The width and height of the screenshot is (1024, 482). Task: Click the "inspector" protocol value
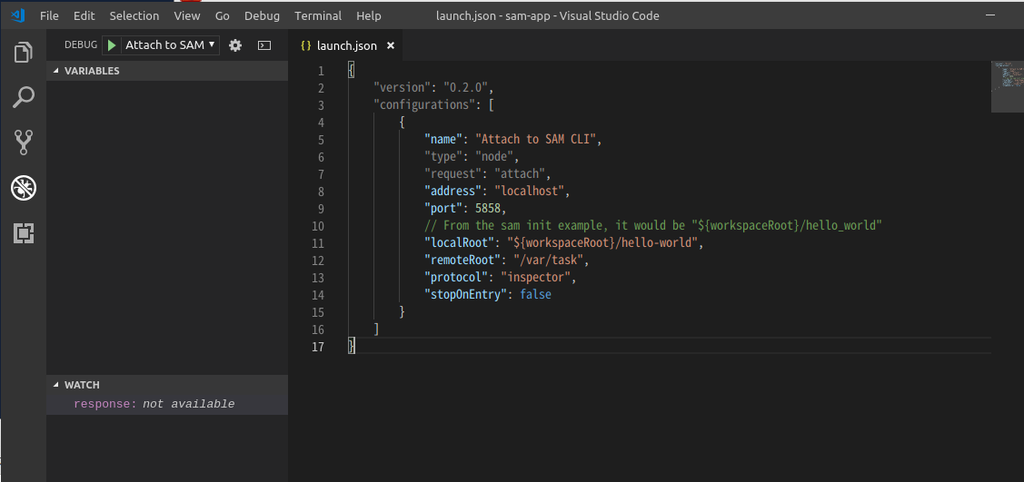pos(538,278)
